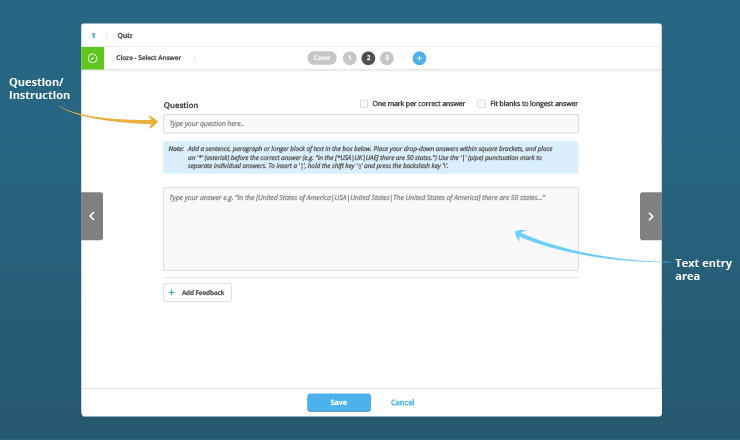
Task: Click the blue Note instructions box
Action: pyautogui.click(x=370, y=157)
